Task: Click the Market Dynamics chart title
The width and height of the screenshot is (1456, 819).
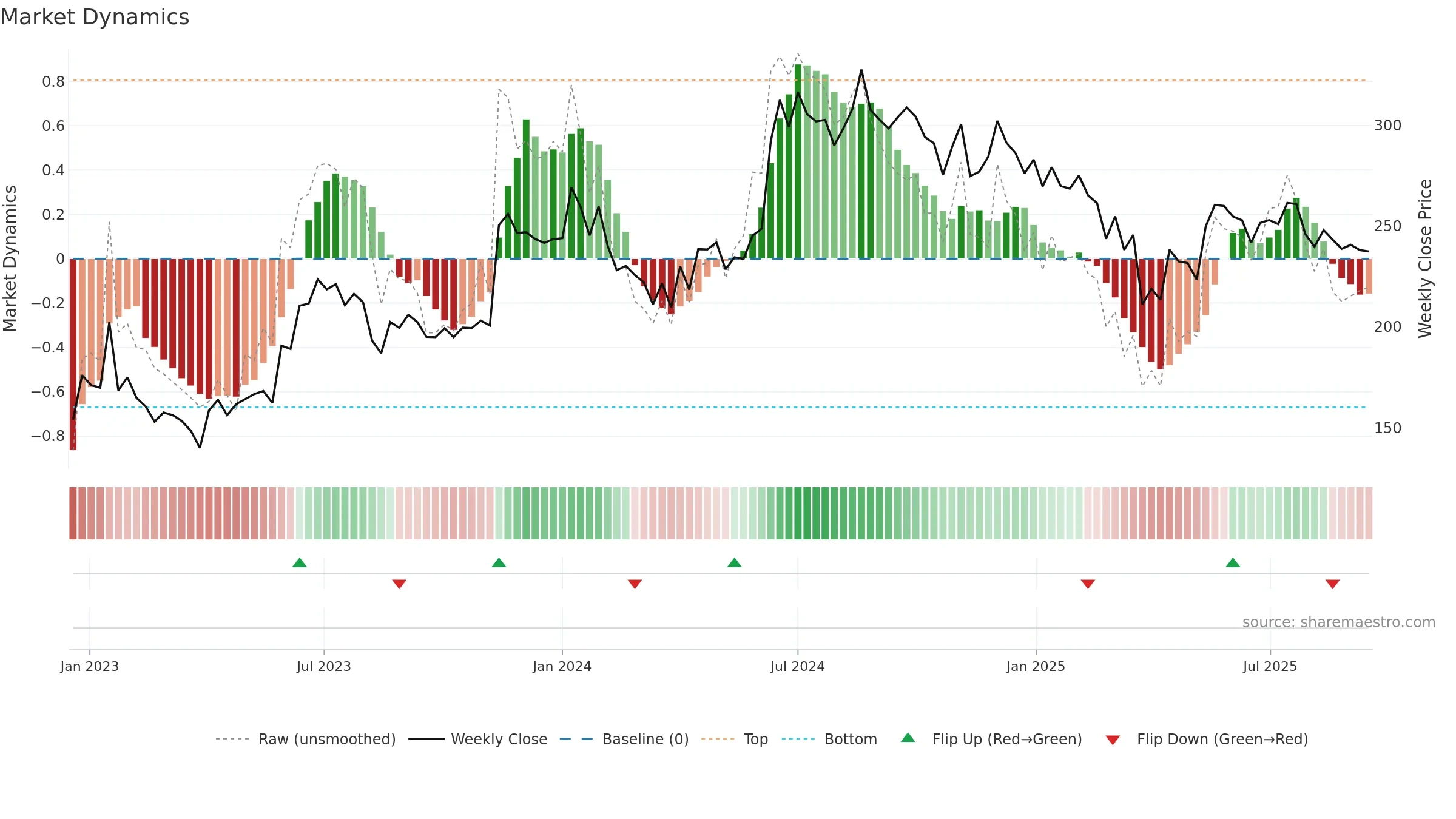Action: click(95, 17)
